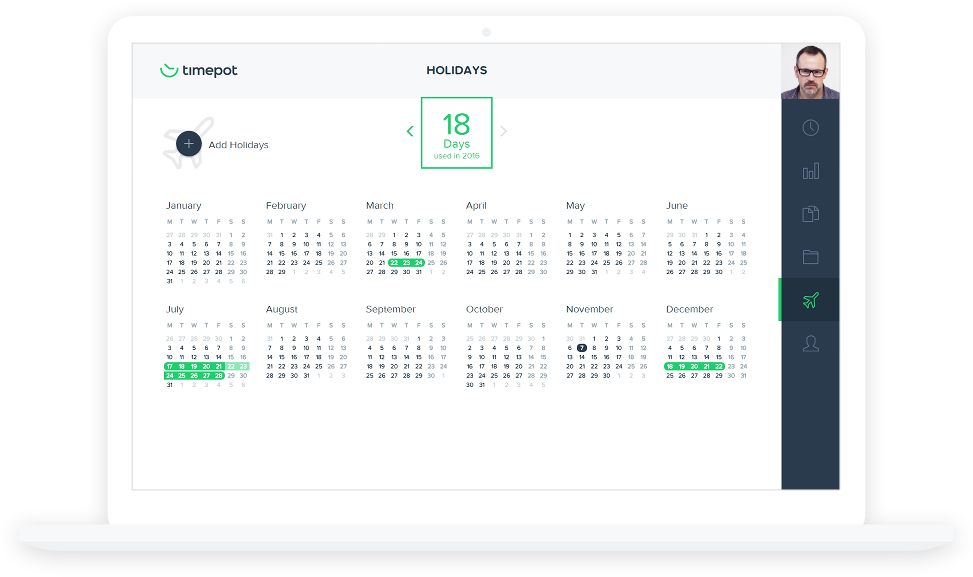The height and width of the screenshot is (577, 973).
Task: Select the July month heading
Action: [x=175, y=309]
